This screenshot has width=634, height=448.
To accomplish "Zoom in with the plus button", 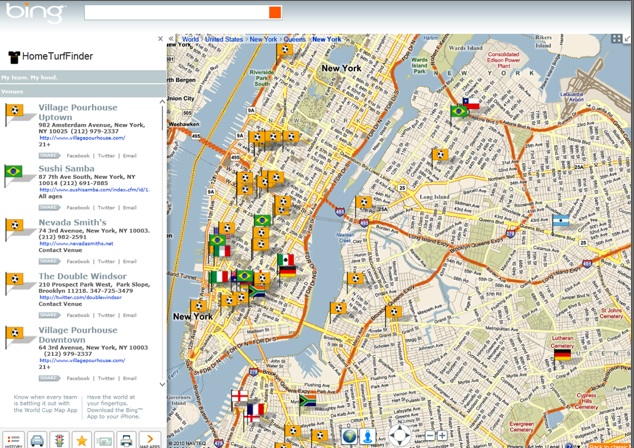I will point(442,436).
